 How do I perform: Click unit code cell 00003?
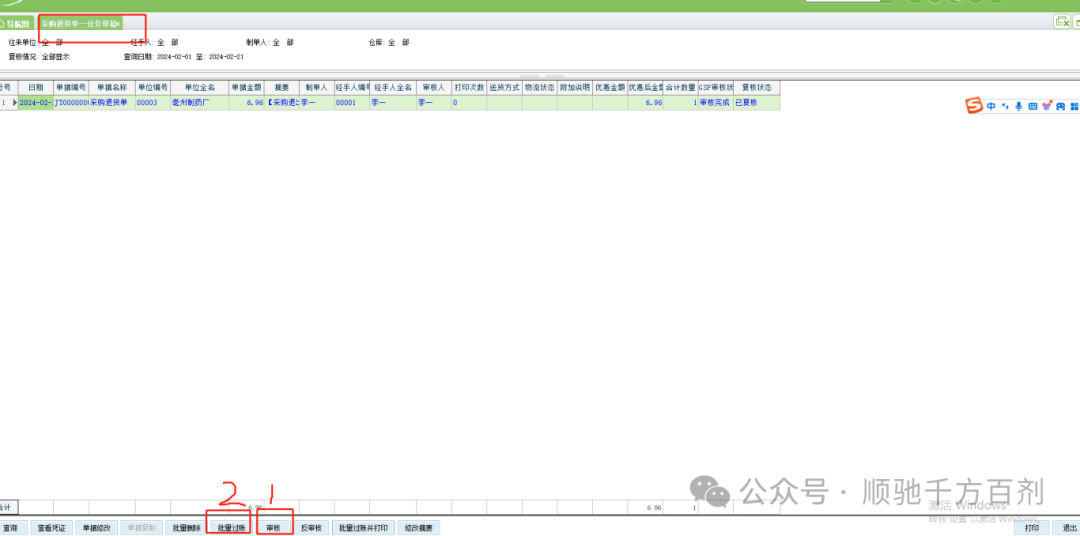click(x=153, y=102)
